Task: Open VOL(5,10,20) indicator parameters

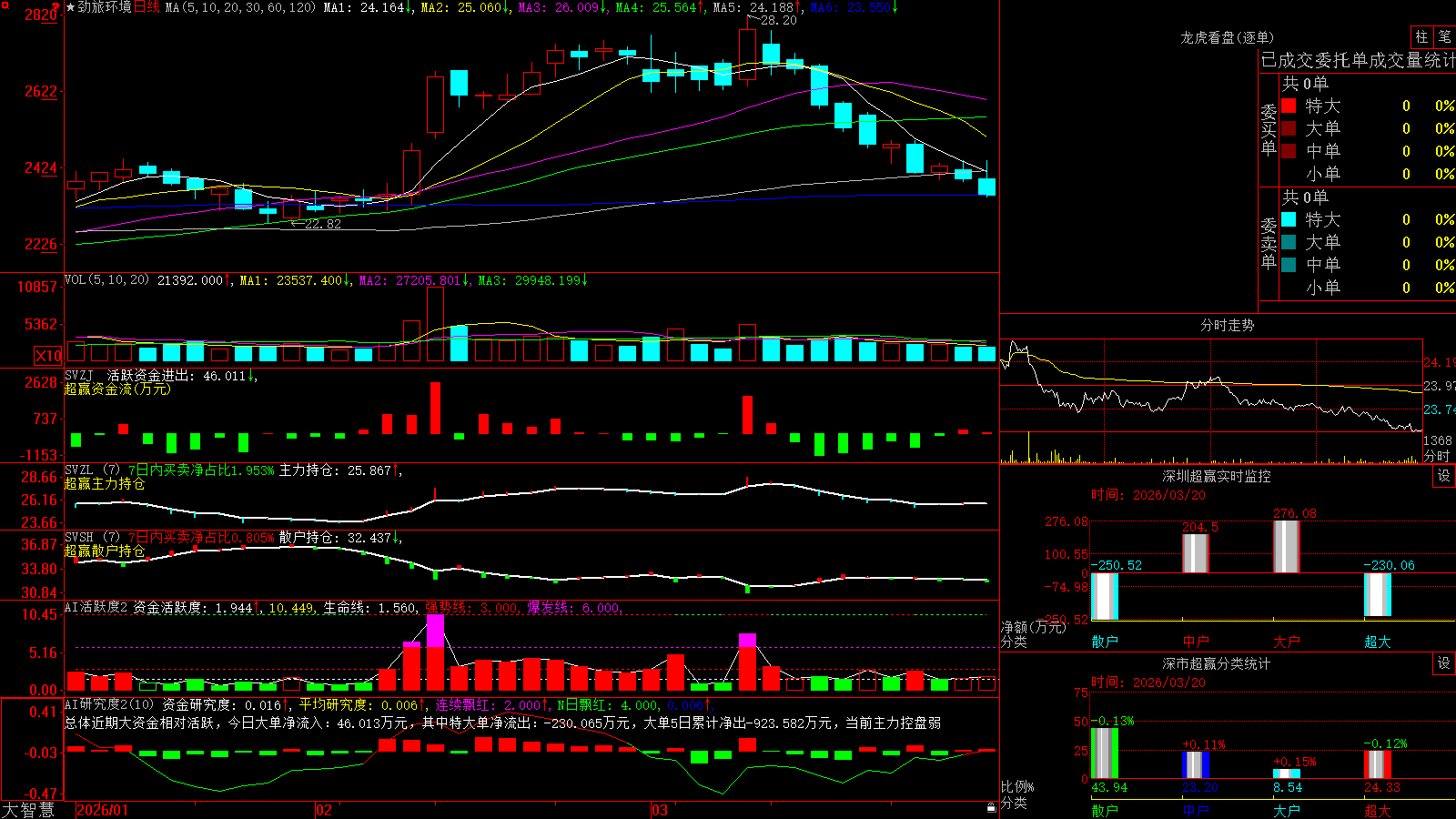Action: point(106,280)
